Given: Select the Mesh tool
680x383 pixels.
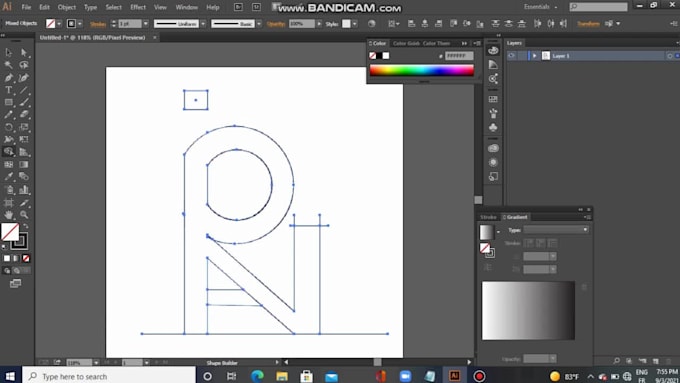Looking at the screenshot, I should click(x=8, y=164).
